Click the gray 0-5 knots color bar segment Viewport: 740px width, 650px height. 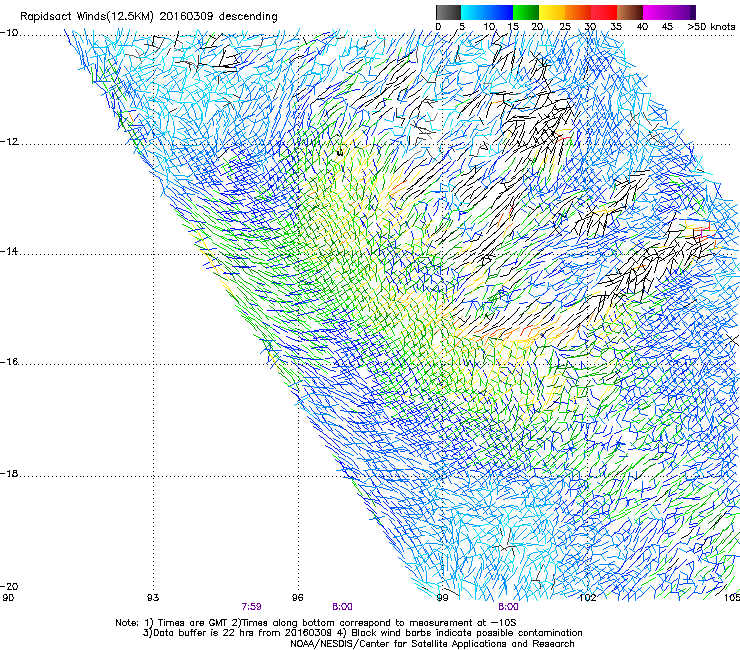[448, 12]
